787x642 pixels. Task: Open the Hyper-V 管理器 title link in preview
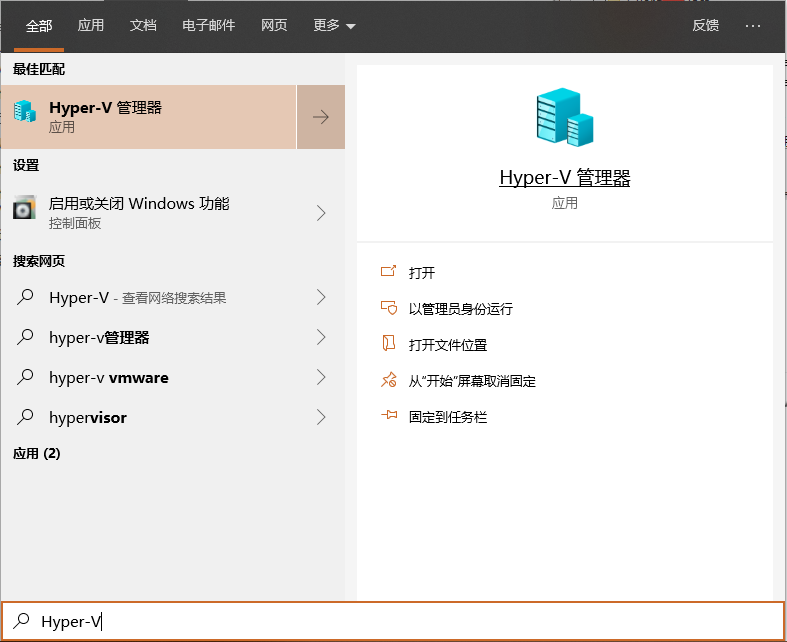click(565, 178)
